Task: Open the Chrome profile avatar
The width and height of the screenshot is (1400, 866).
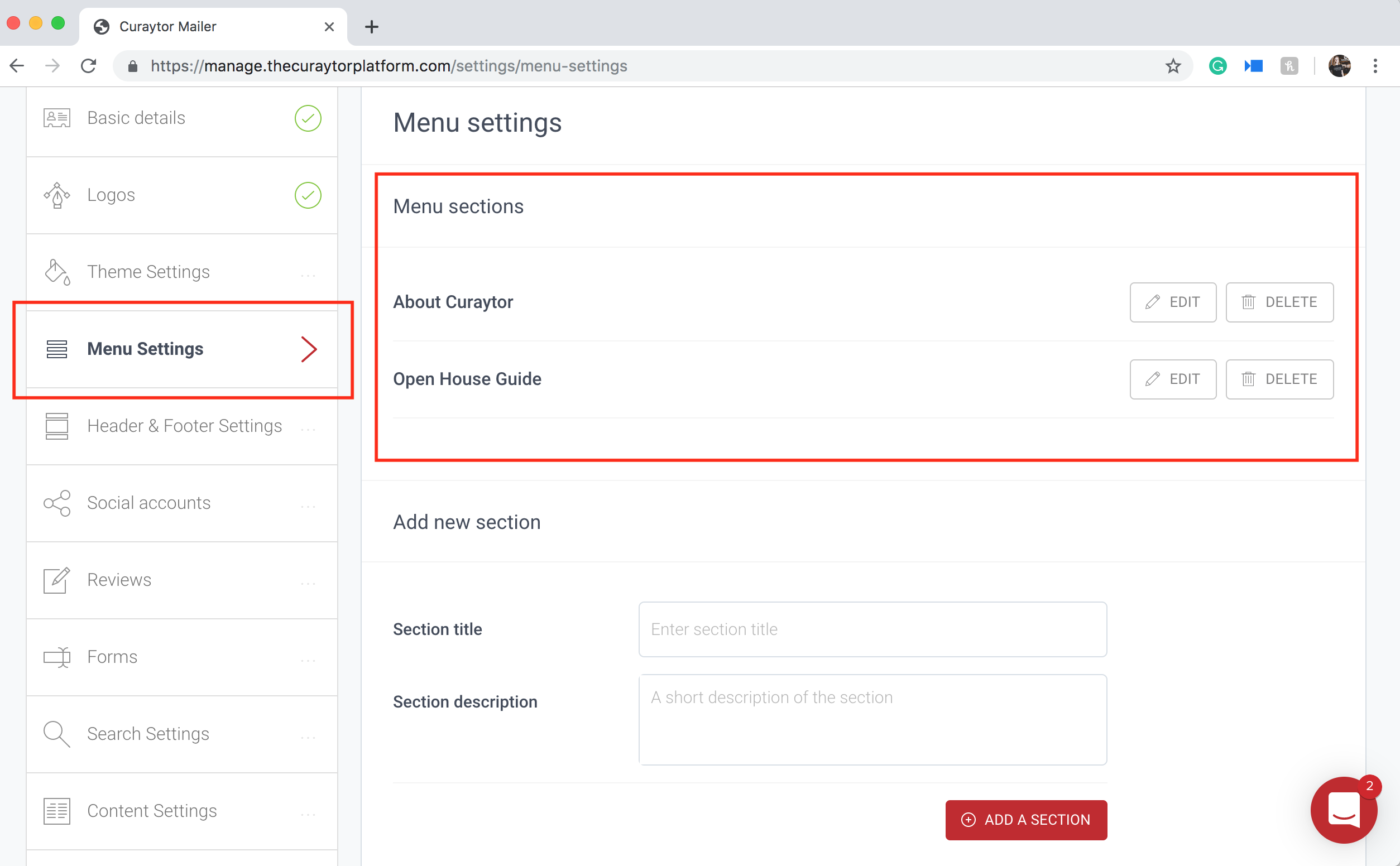Action: 1340,66
